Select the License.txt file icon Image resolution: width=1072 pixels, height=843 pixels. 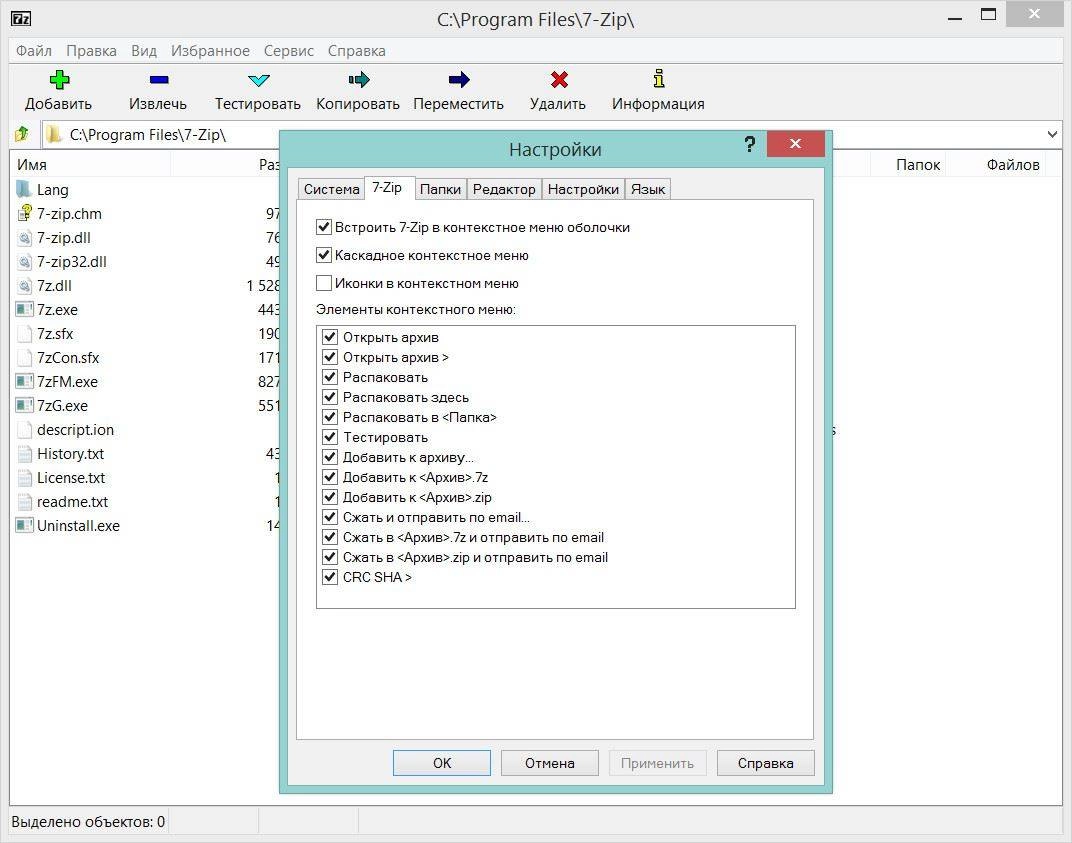[x=25, y=477]
